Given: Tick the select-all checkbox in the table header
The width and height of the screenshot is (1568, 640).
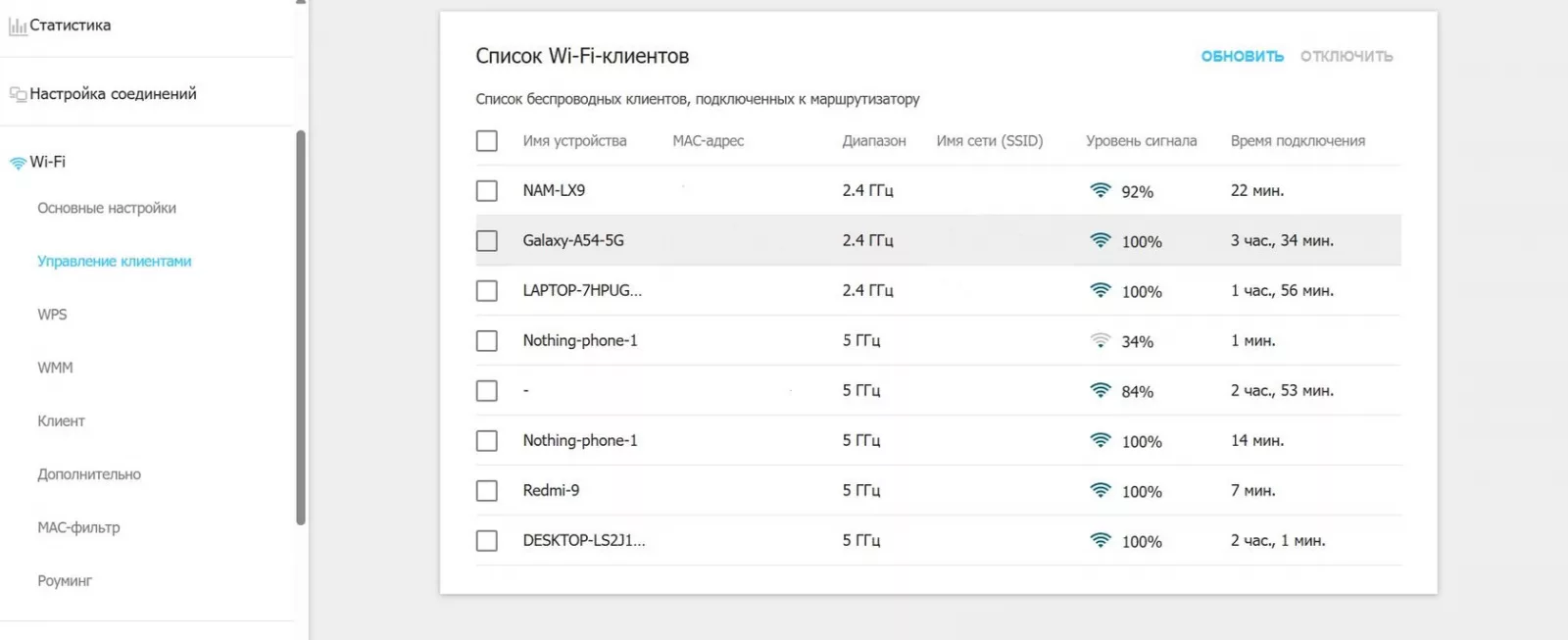Looking at the screenshot, I should click(x=487, y=141).
